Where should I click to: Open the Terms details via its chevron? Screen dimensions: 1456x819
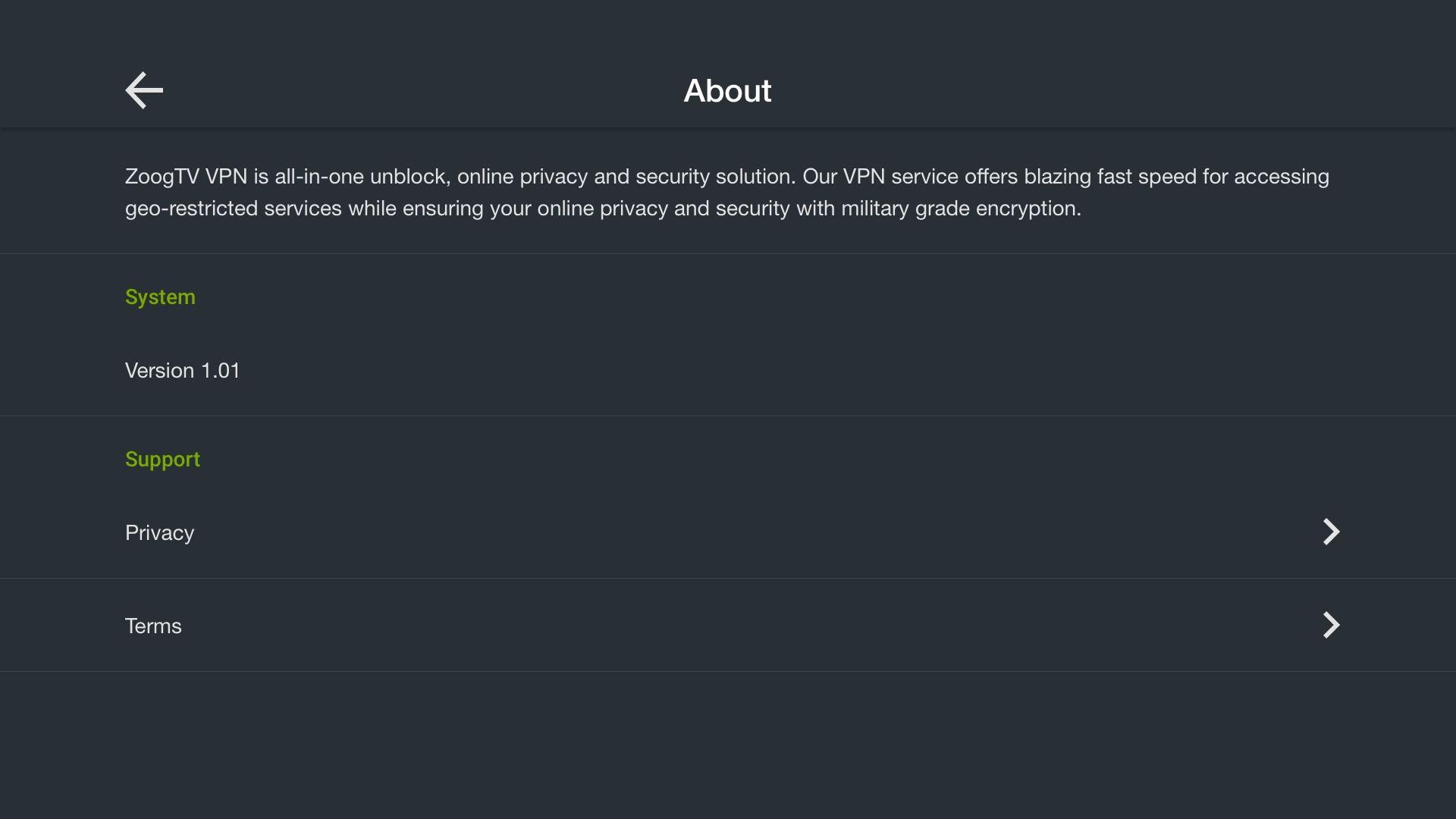pyautogui.click(x=1331, y=625)
